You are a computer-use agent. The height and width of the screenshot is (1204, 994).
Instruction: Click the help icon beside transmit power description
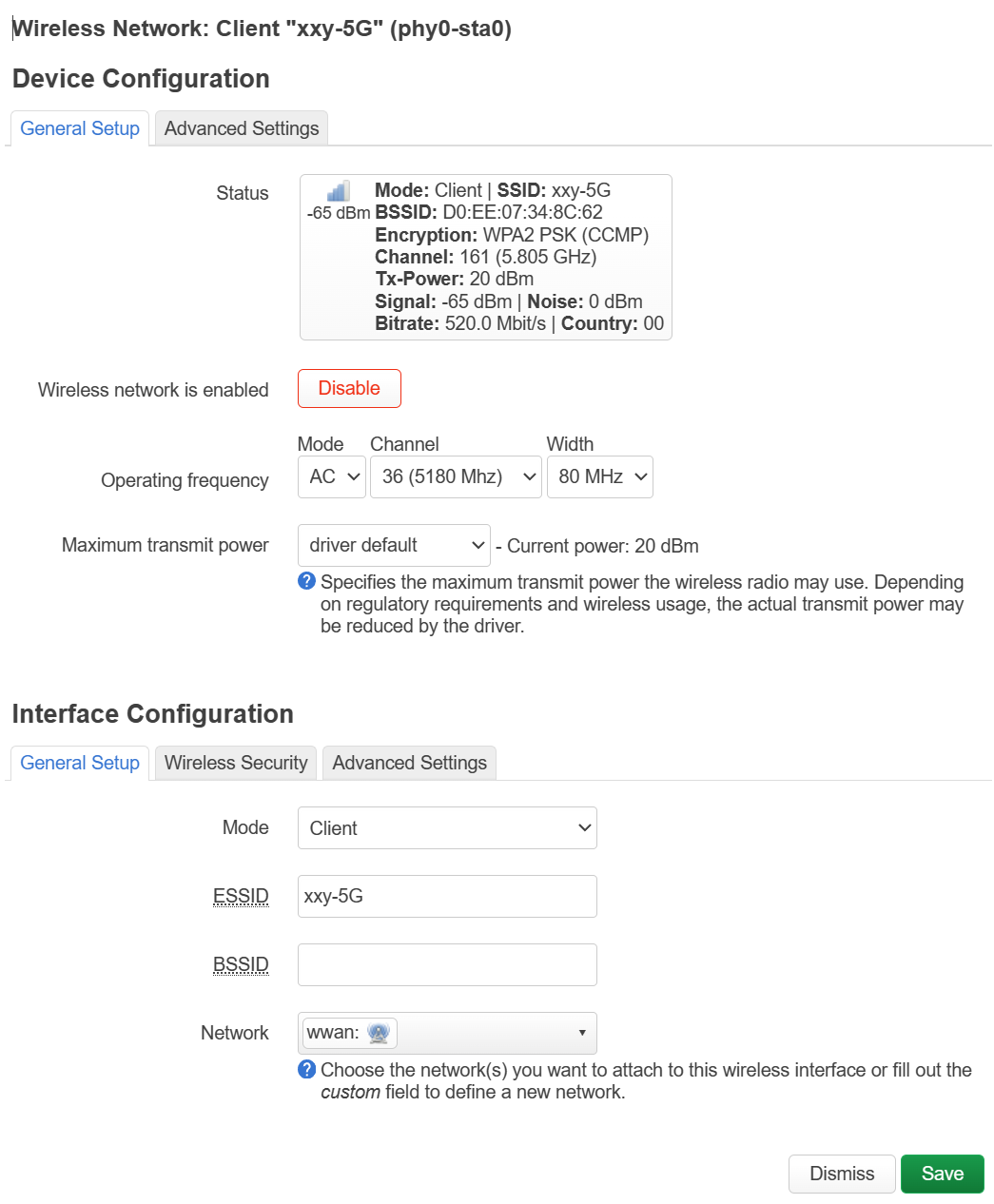click(306, 581)
